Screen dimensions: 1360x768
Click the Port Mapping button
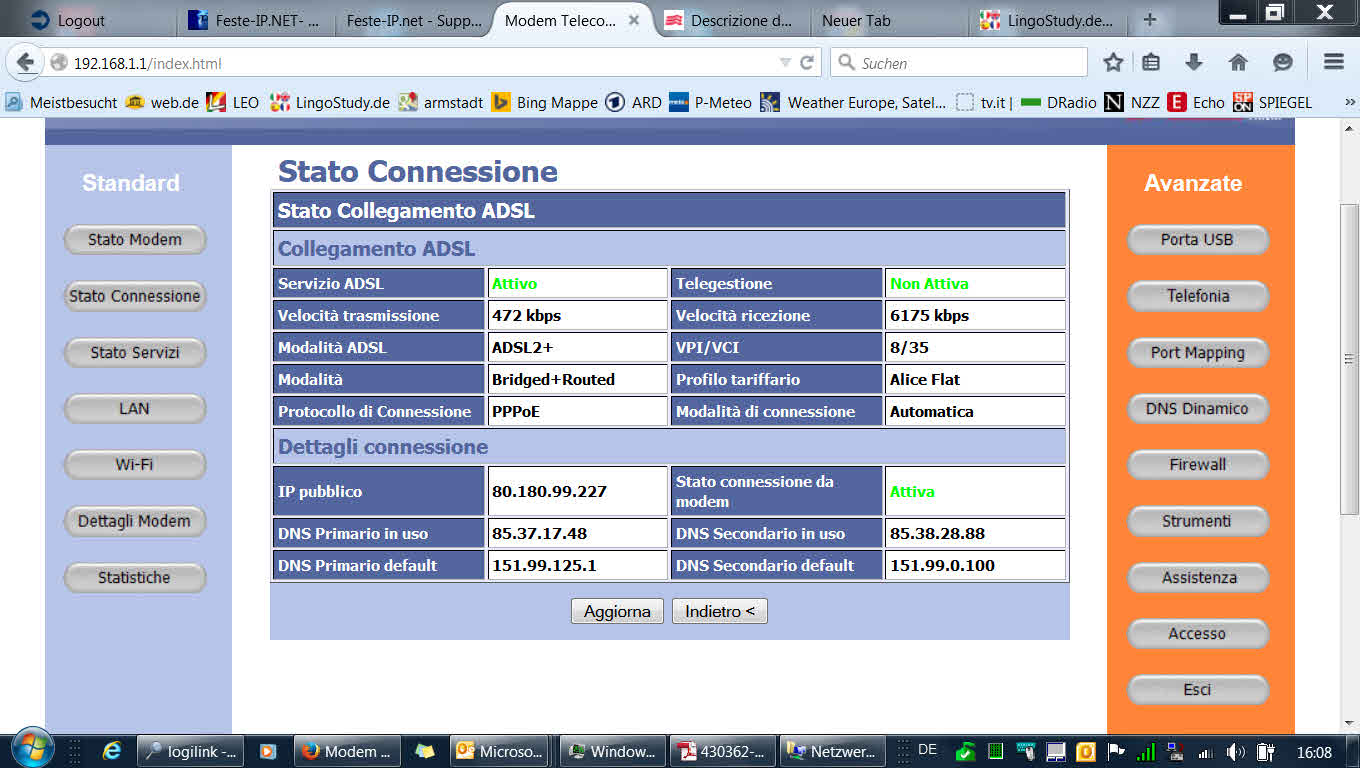point(1197,352)
